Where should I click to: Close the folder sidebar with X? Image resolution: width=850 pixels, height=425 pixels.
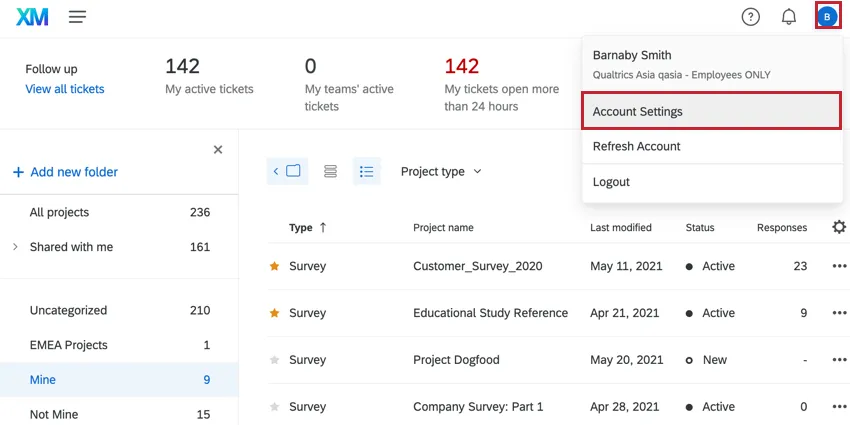click(x=218, y=150)
